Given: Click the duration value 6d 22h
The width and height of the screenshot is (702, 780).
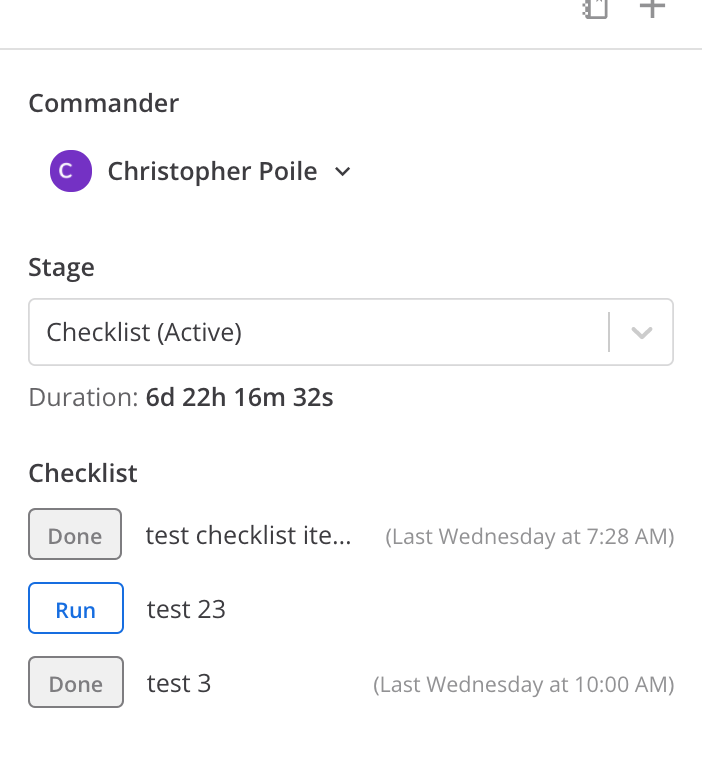Looking at the screenshot, I should (239, 398).
